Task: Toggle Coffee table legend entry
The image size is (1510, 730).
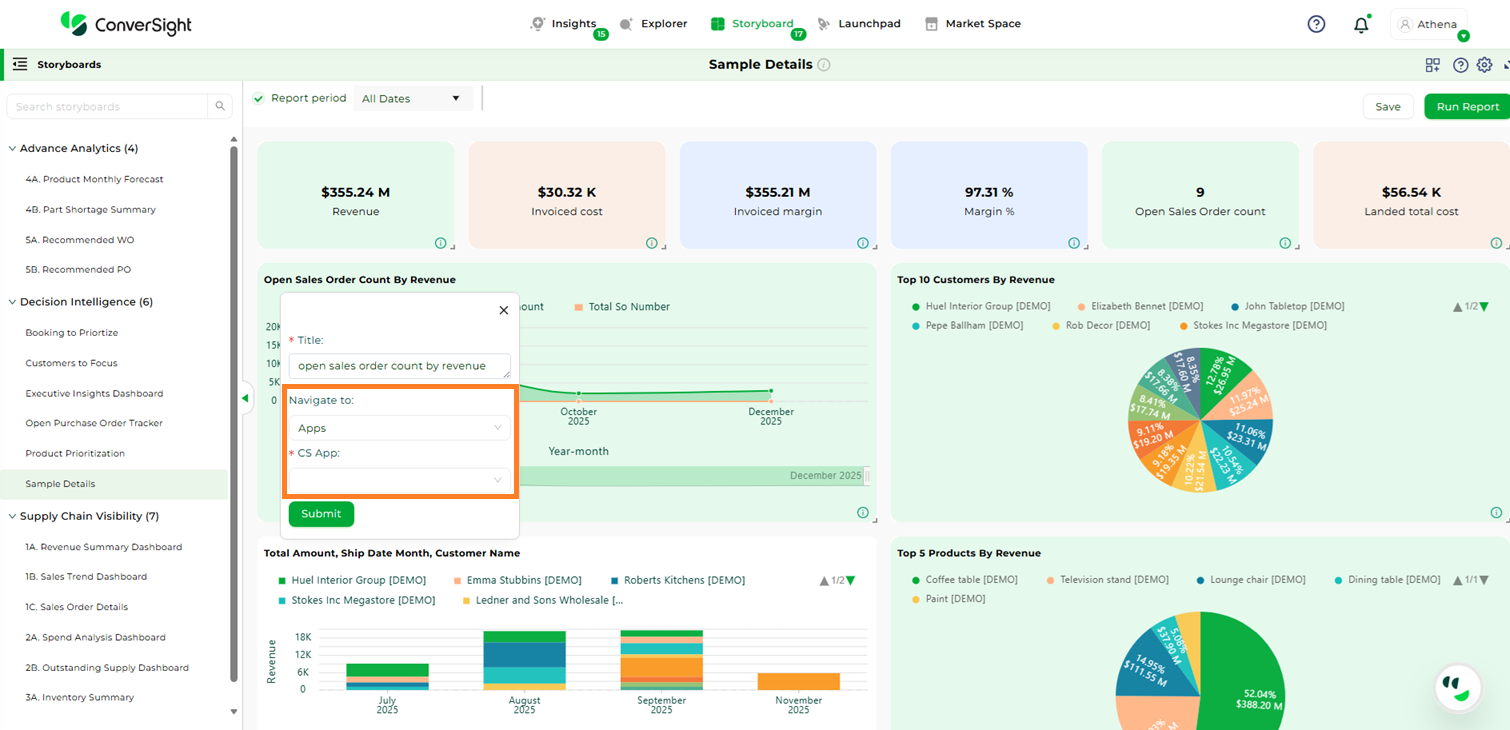Action: point(964,580)
